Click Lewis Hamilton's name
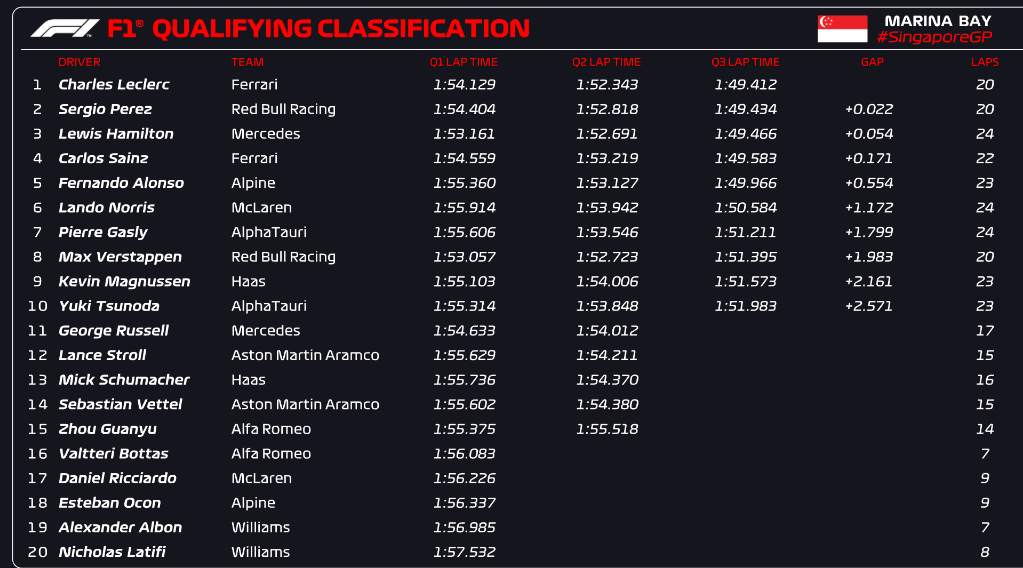Image resolution: width=1023 pixels, height=568 pixels. [116, 134]
